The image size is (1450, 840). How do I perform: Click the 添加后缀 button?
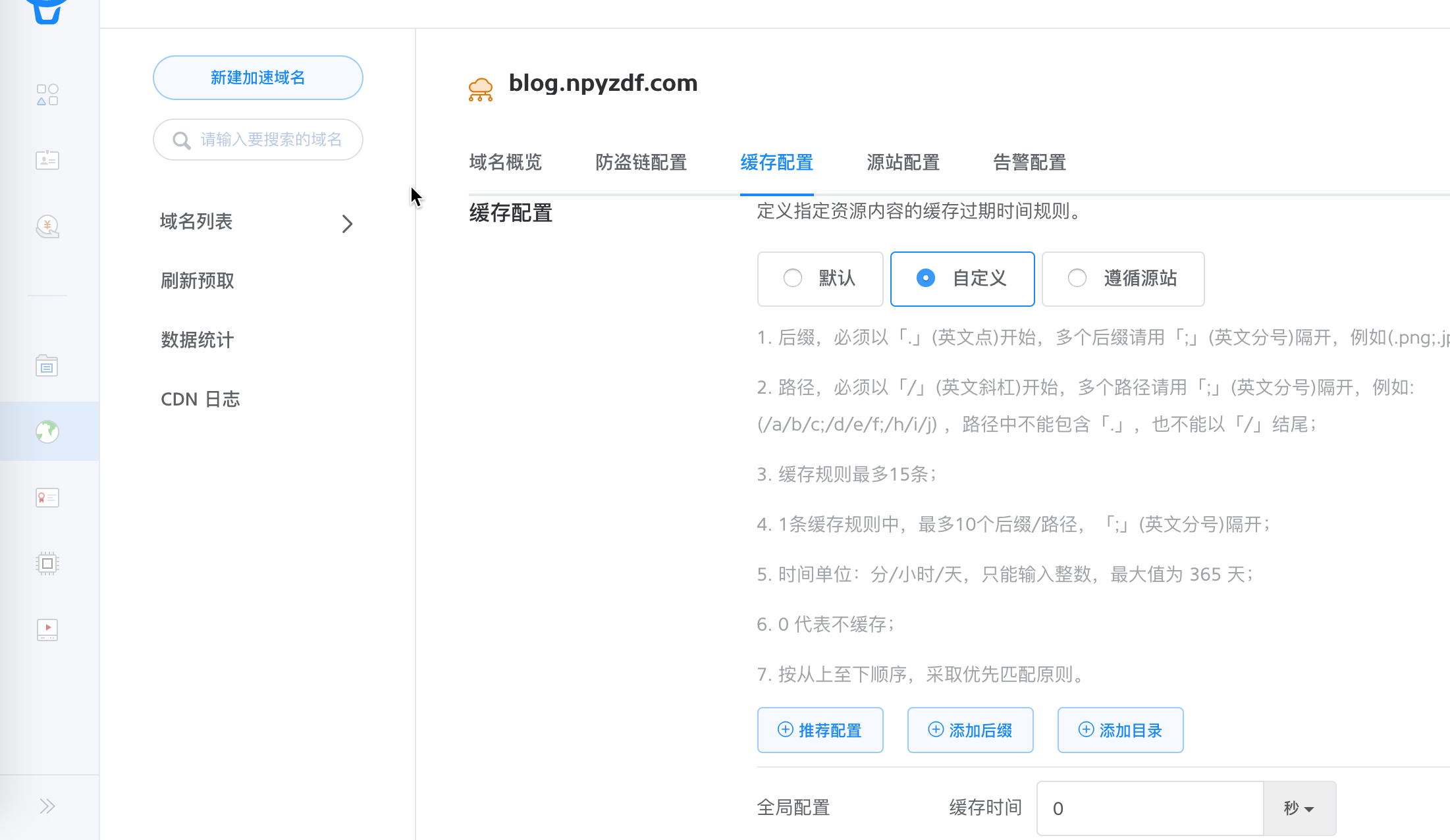(x=970, y=730)
